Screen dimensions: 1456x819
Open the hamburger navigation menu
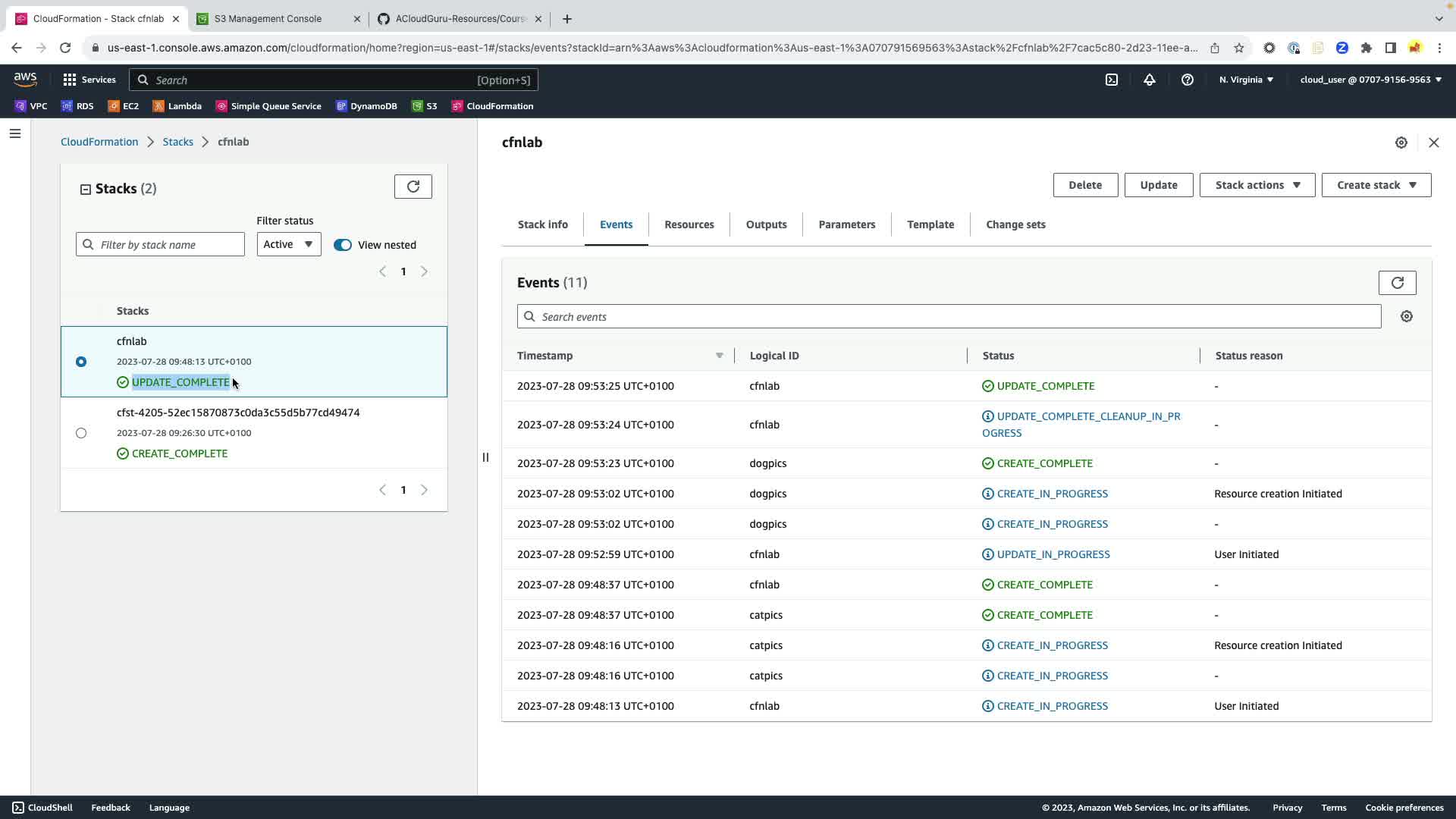click(x=15, y=134)
